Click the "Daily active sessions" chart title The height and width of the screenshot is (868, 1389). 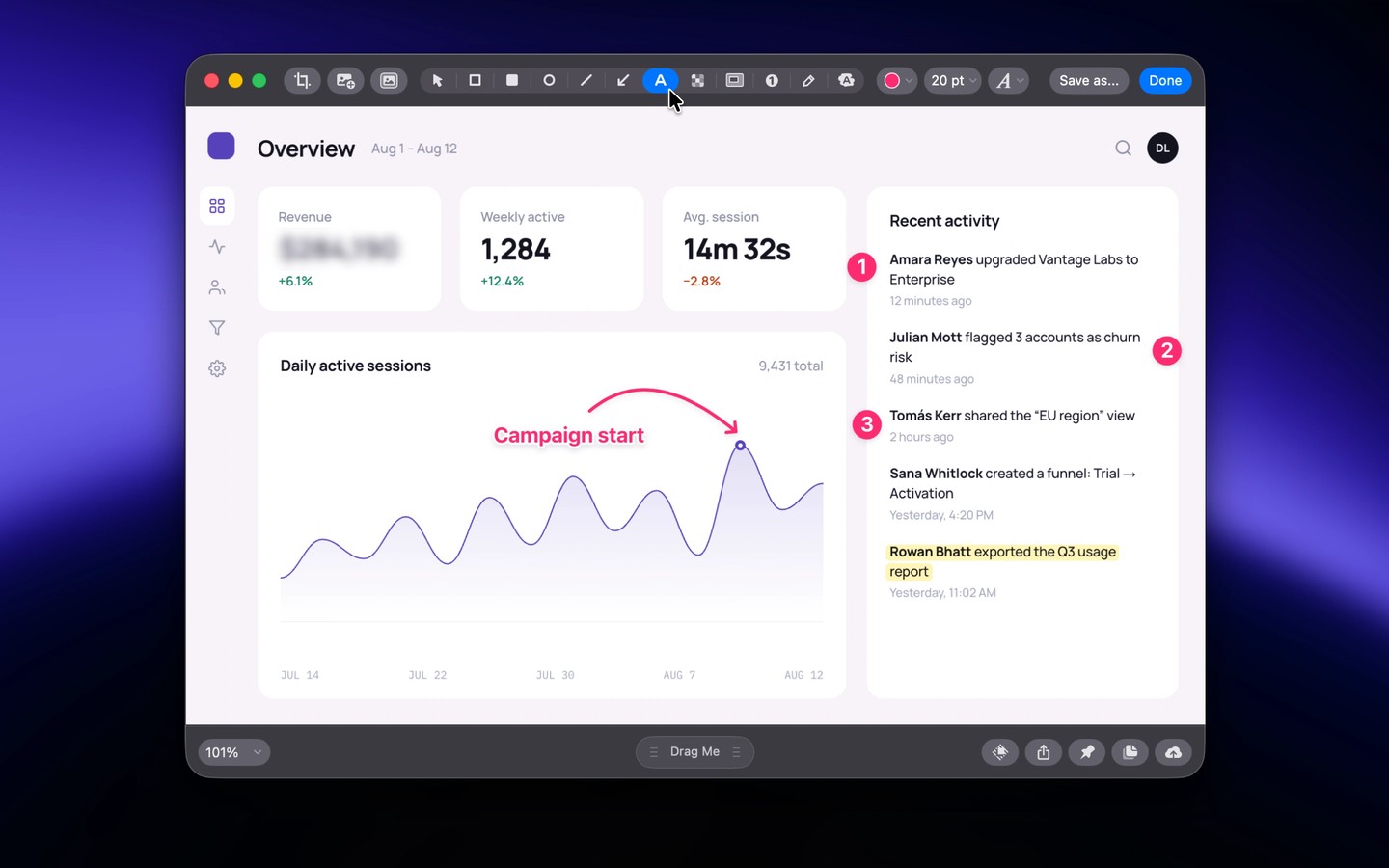click(356, 366)
